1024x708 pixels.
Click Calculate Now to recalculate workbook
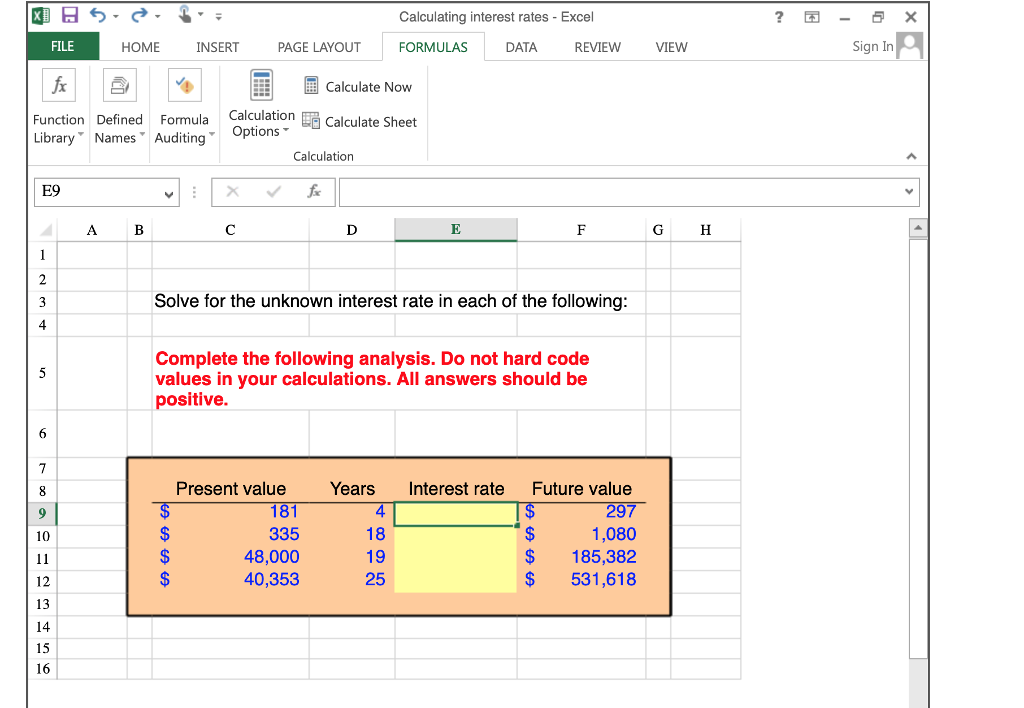358,87
